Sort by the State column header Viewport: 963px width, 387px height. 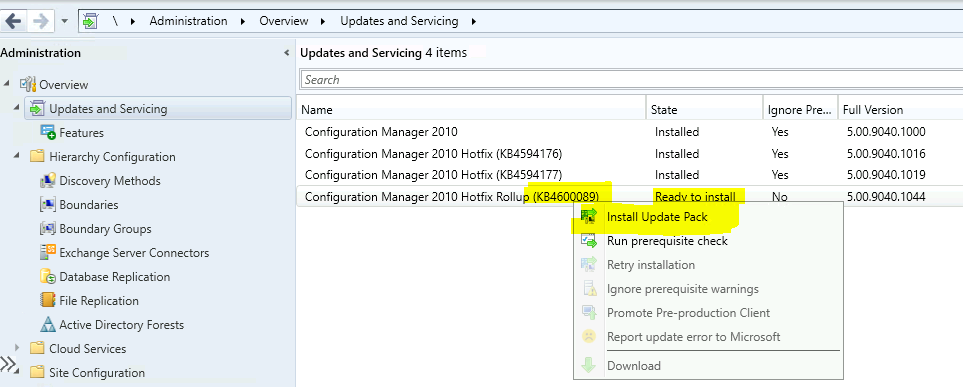click(x=704, y=110)
